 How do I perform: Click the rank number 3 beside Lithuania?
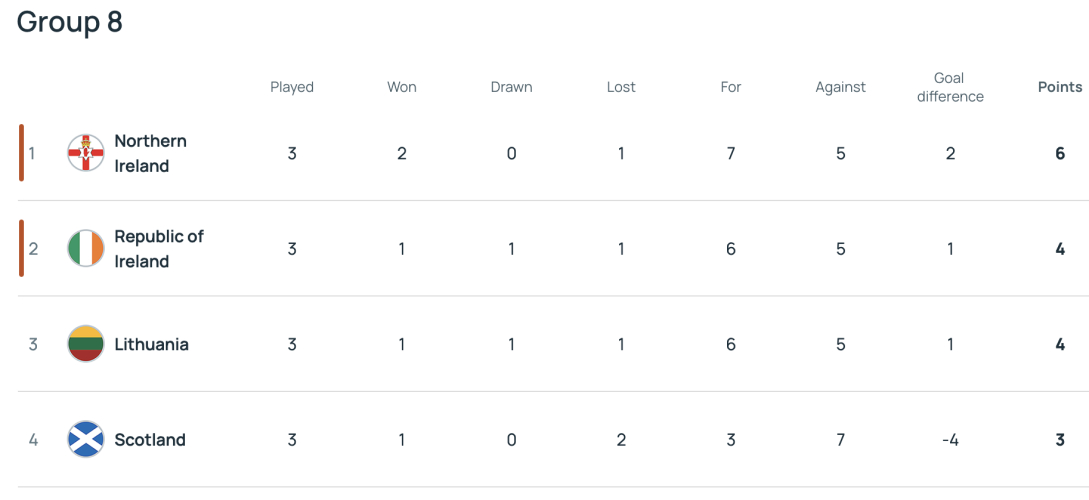pyautogui.click(x=33, y=344)
